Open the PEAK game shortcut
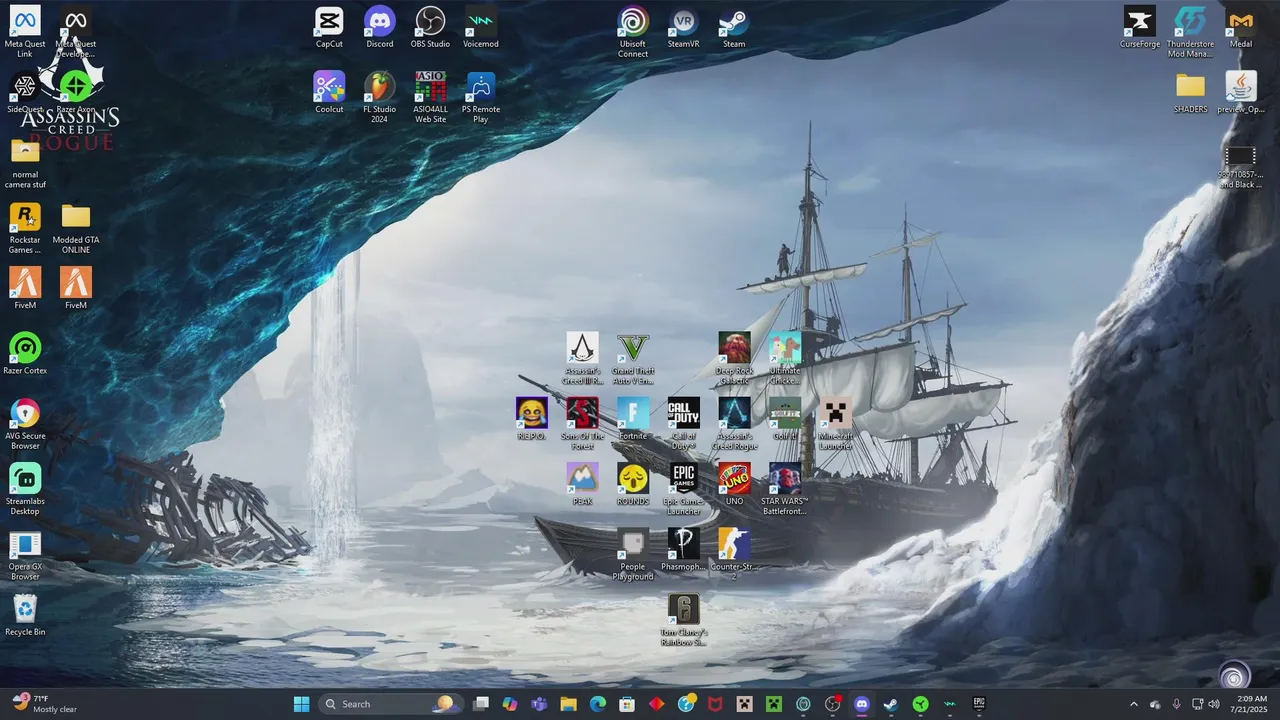Image resolution: width=1280 pixels, height=720 pixels. tap(582, 485)
